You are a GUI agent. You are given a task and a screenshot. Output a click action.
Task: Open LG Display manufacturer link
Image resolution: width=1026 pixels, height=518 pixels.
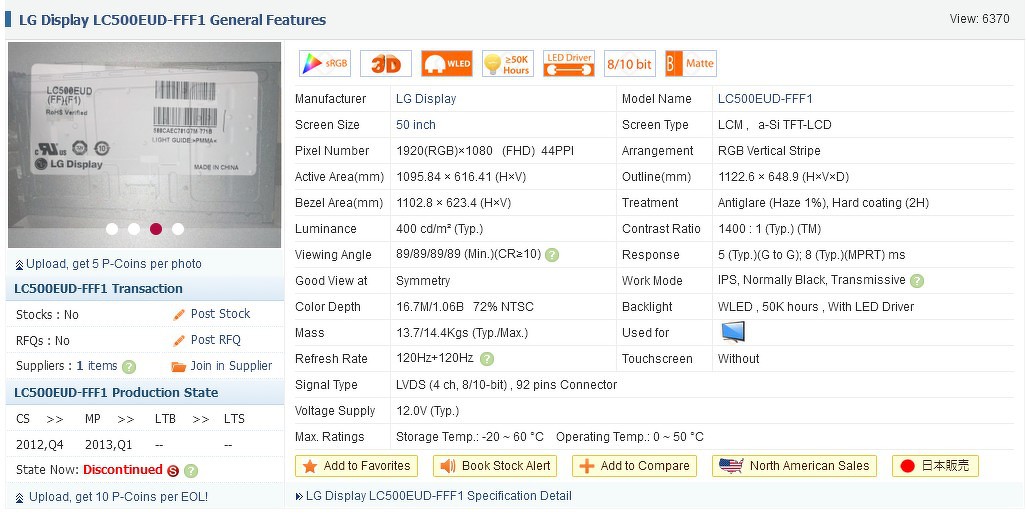click(426, 99)
